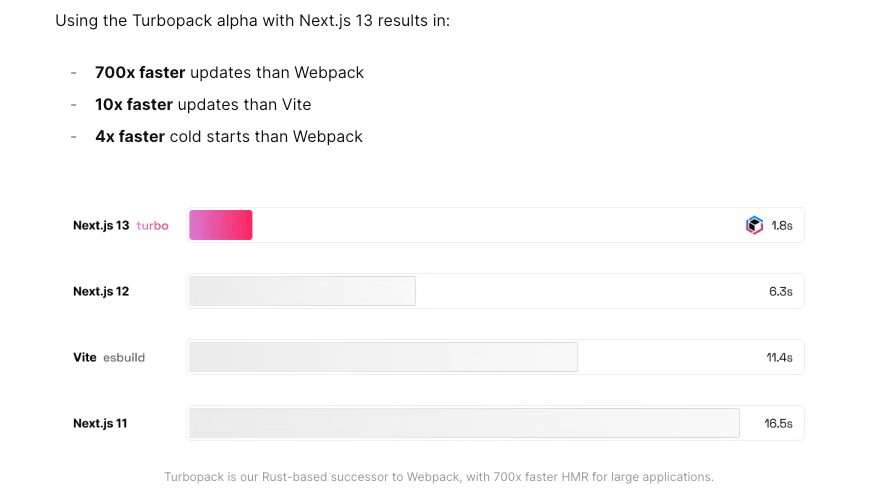Click the 'esbuild' gray label

[124, 358]
